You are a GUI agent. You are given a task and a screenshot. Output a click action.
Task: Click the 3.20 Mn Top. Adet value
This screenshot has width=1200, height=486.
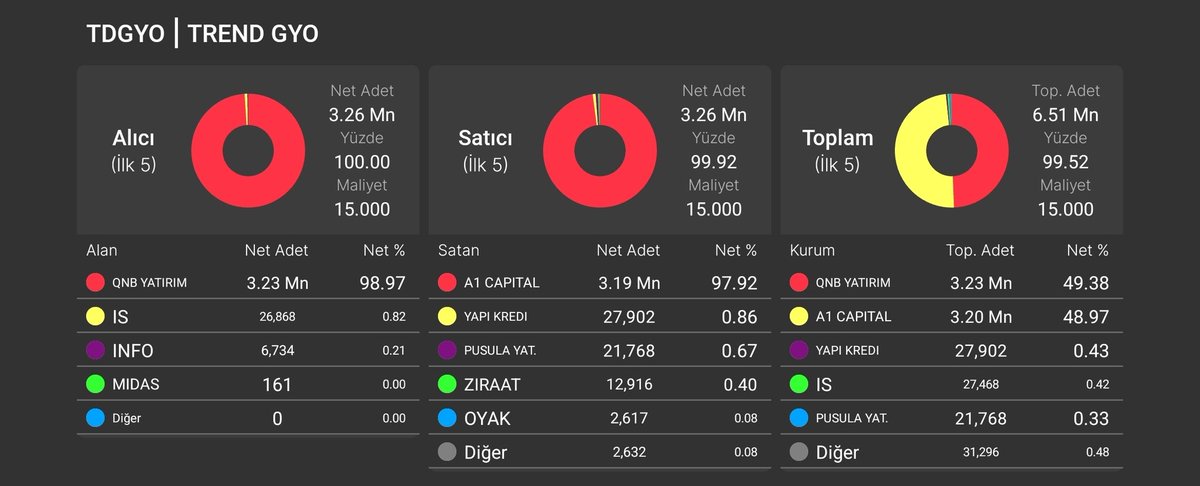(980, 317)
